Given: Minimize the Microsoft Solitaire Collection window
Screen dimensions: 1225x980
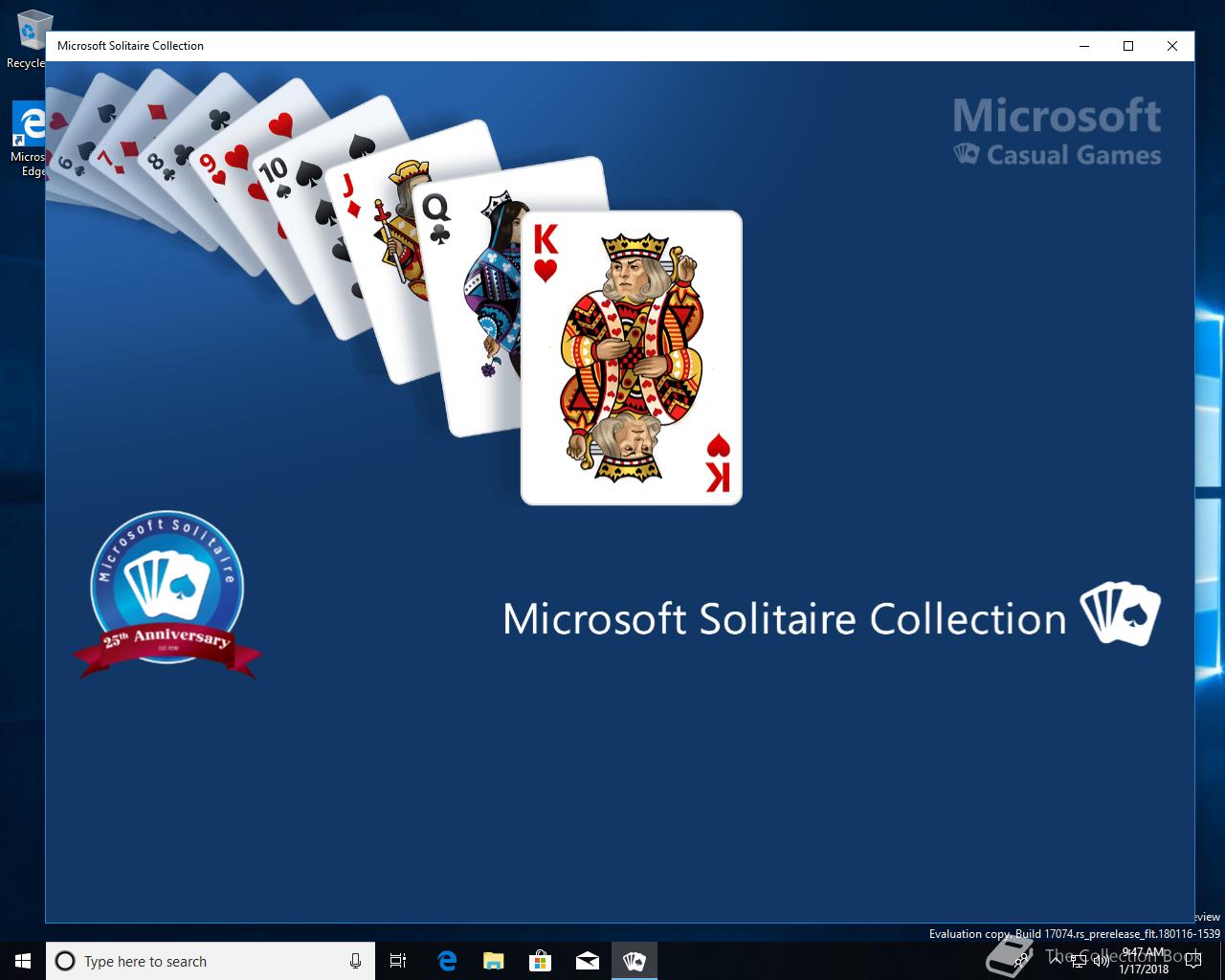Looking at the screenshot, I should coord(1084,46).
